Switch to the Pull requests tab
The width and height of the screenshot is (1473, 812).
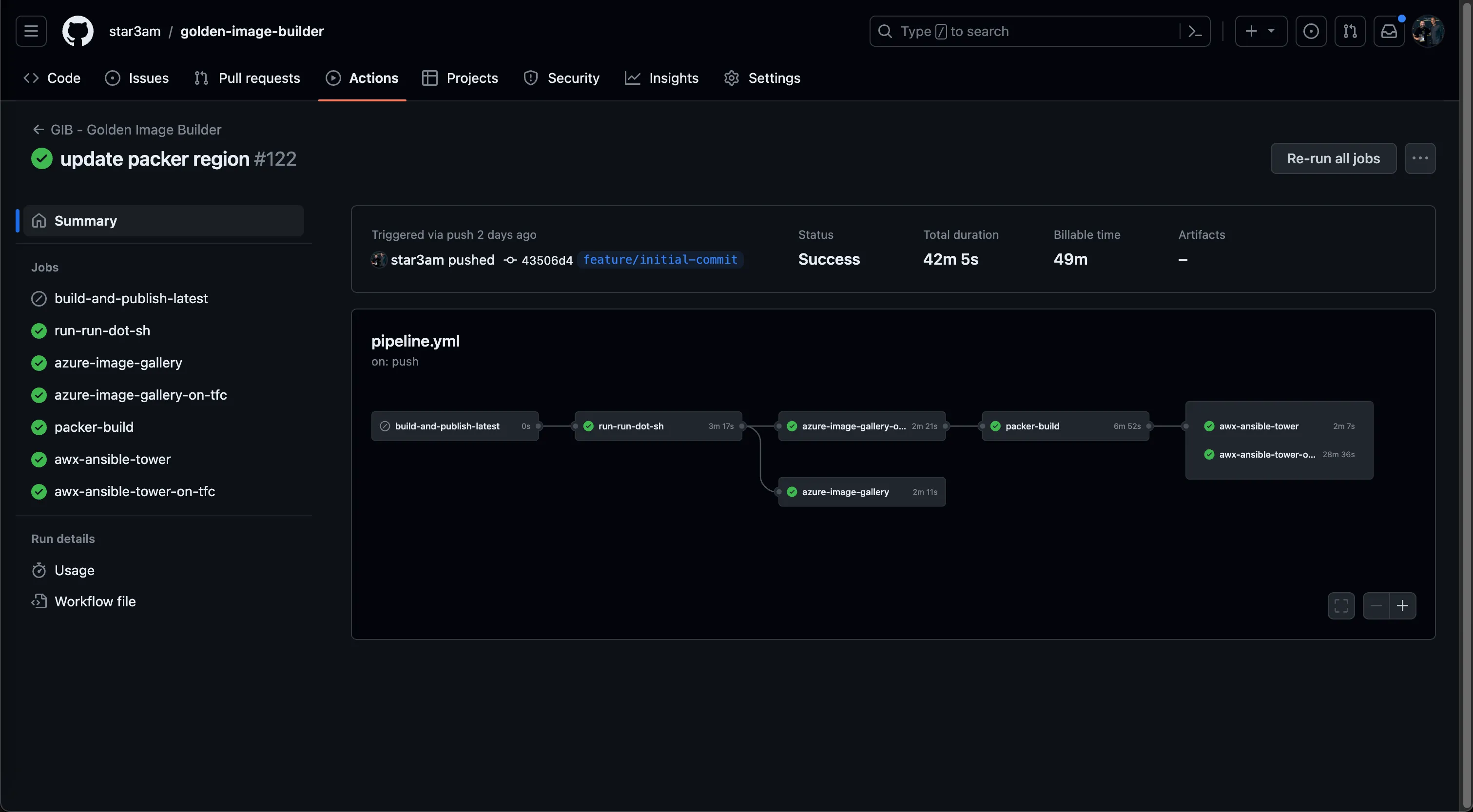(x=247, y=78)
